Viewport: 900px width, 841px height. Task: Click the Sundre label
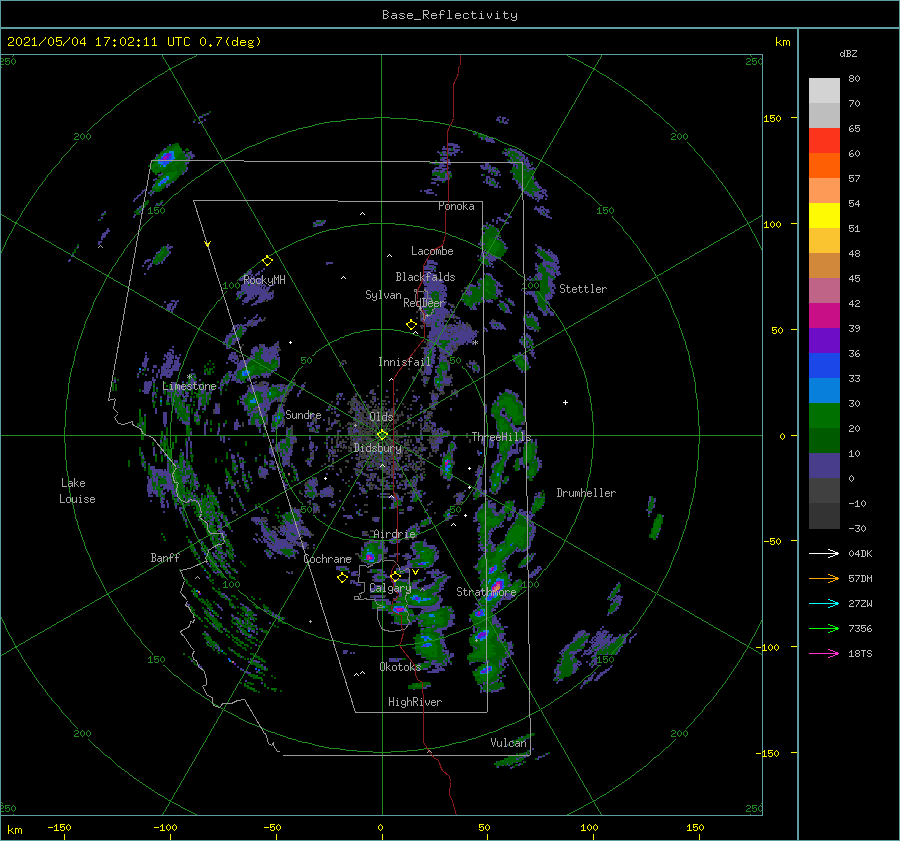(304, 415)
